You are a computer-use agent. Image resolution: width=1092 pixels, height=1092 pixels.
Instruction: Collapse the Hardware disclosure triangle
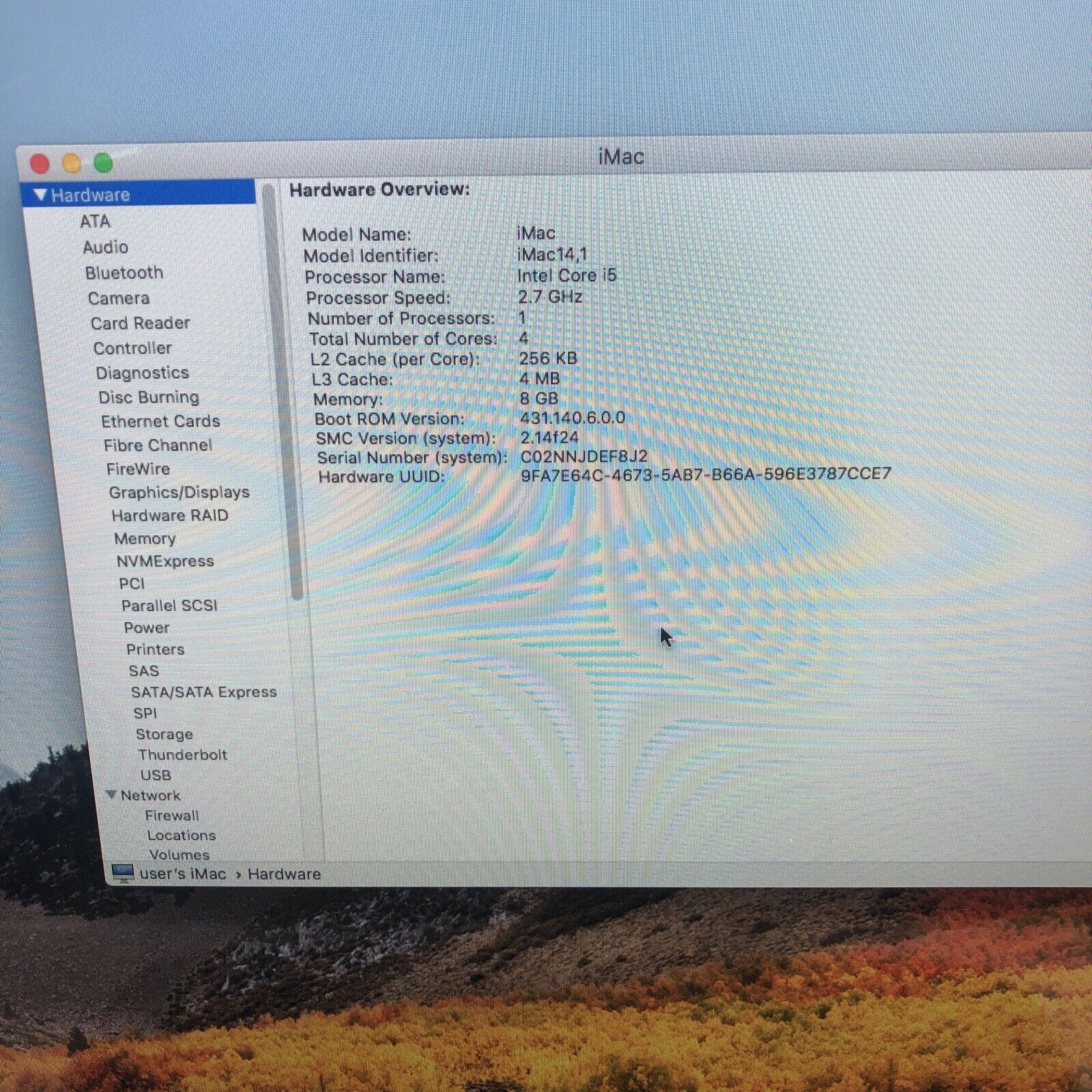(40, 195)
